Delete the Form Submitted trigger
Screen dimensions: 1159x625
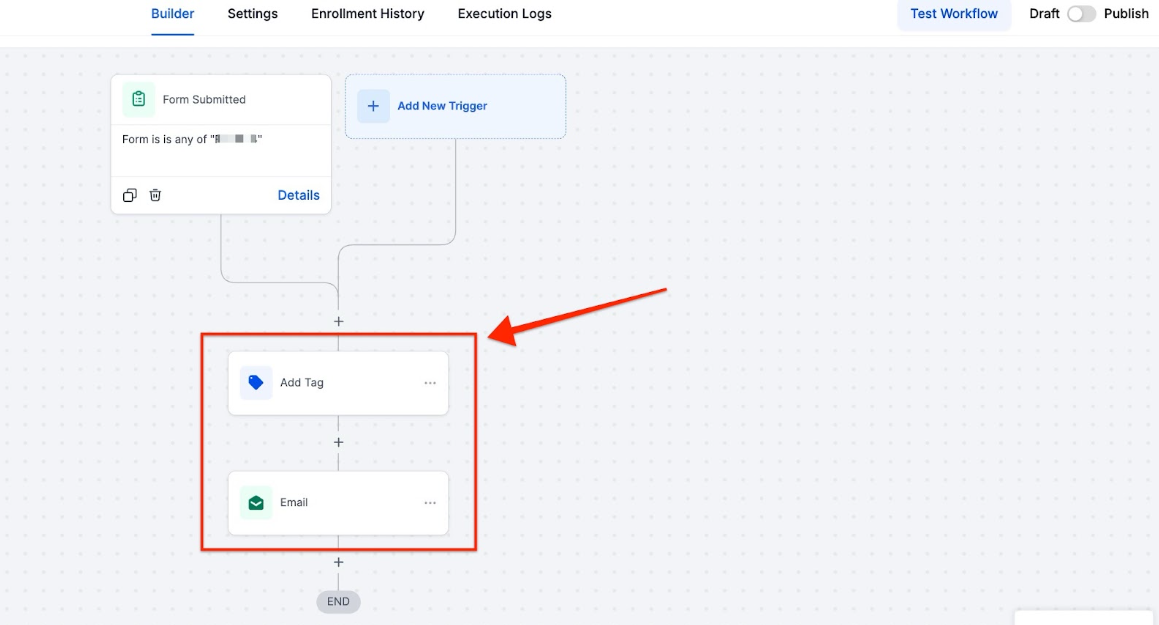point(155,195)
